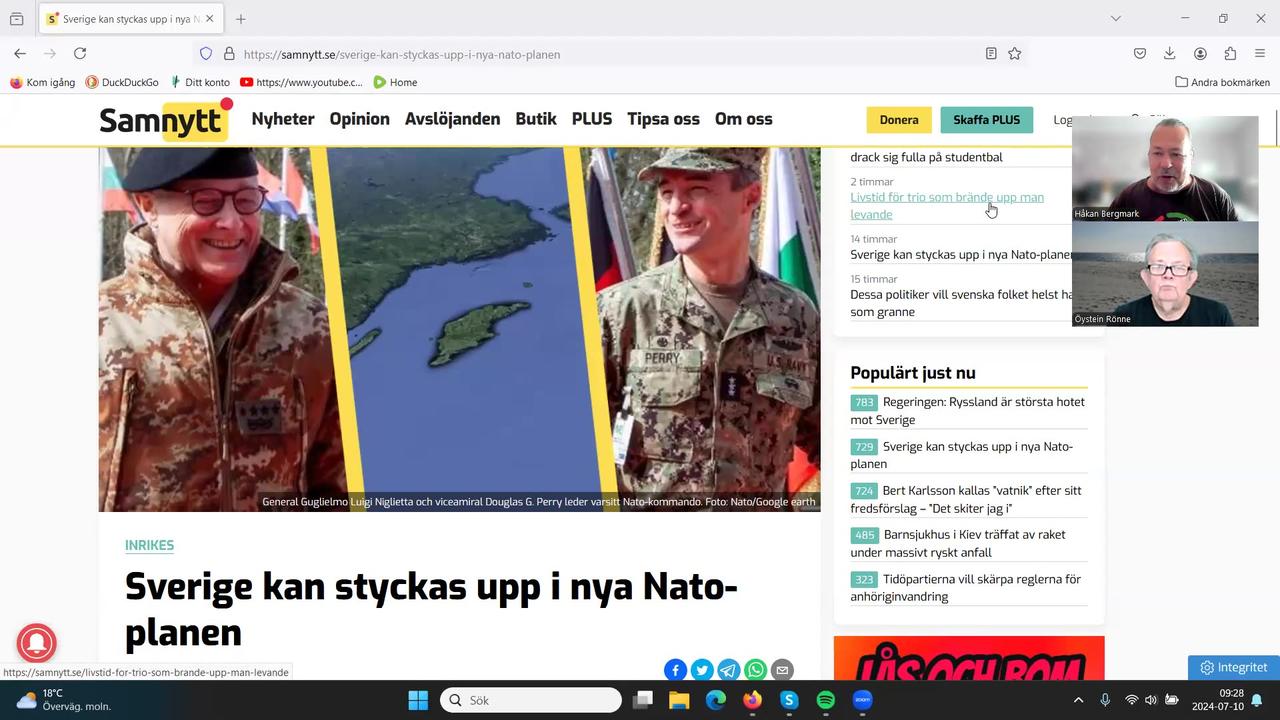Open the taskbar weather widget

tap(65, 700)
